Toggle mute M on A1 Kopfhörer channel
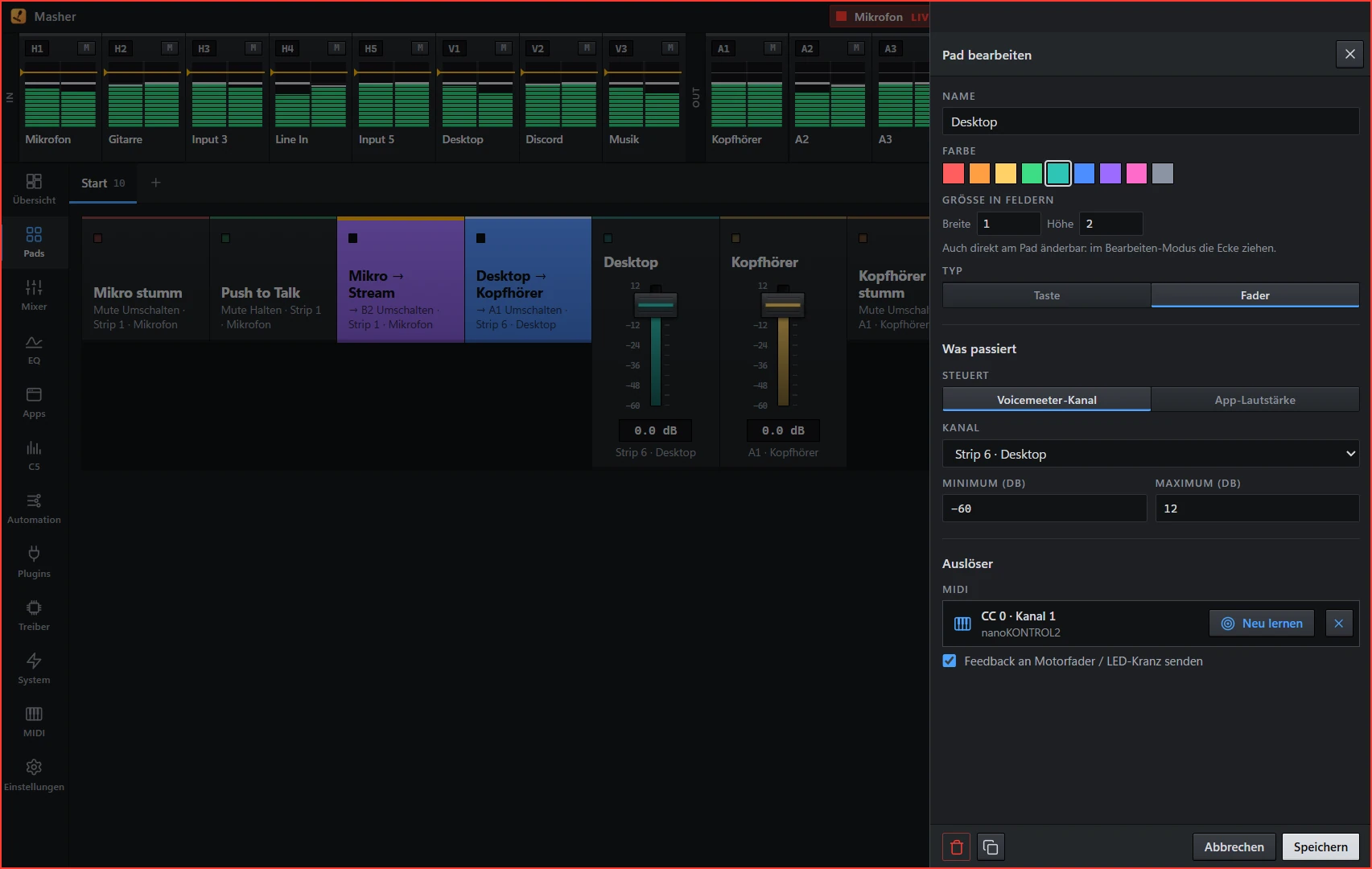 point(773,48)
